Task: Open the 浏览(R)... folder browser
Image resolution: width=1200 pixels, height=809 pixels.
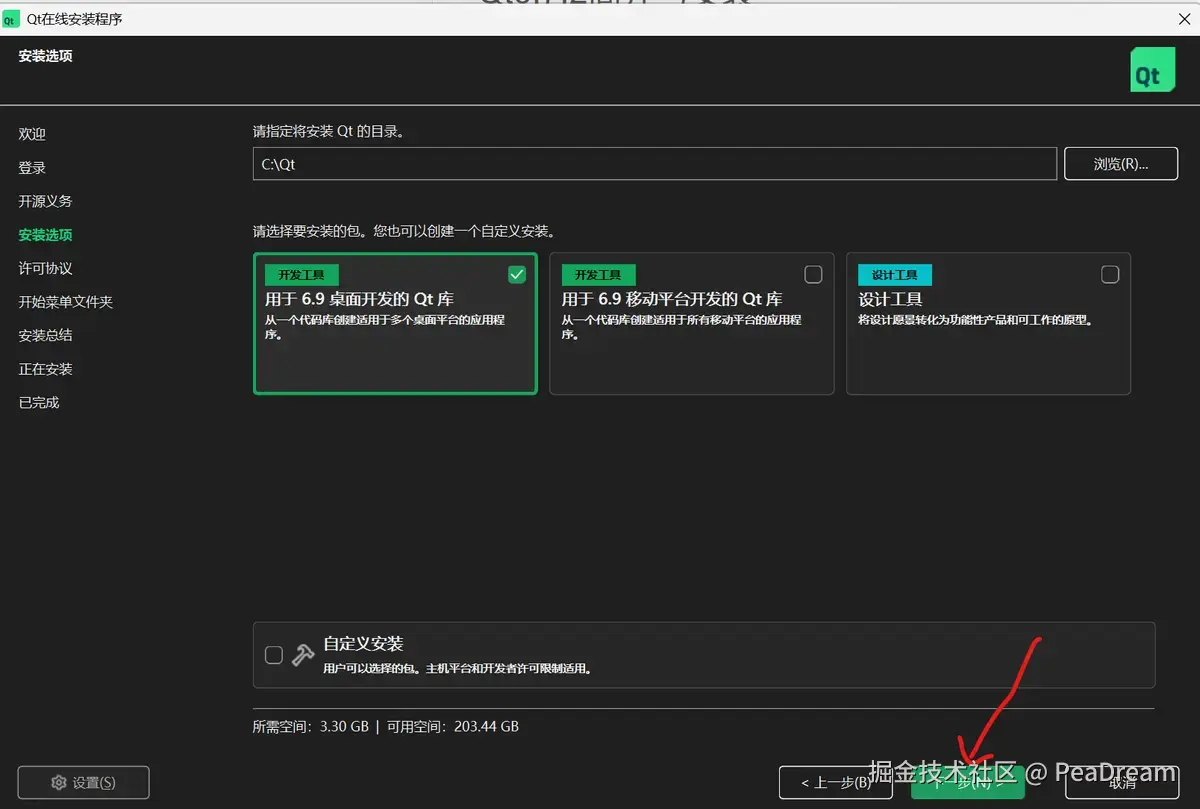Action: click(x=1121, y=164)
